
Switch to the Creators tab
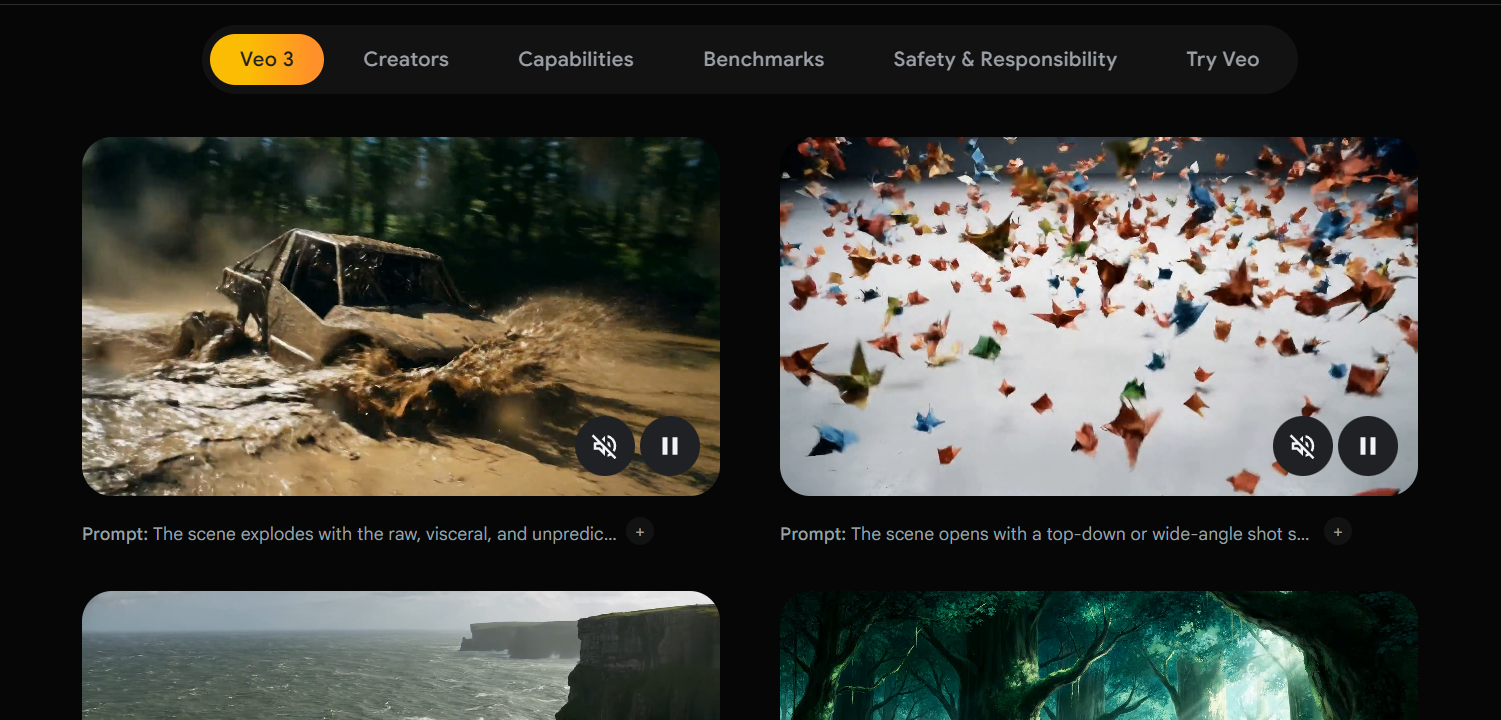tap(406, 59)
